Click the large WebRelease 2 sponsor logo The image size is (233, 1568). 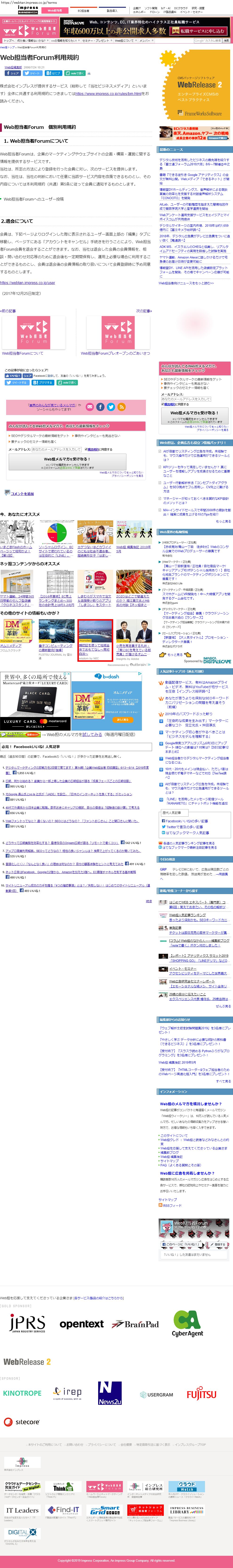click(x=27, y=1362)
